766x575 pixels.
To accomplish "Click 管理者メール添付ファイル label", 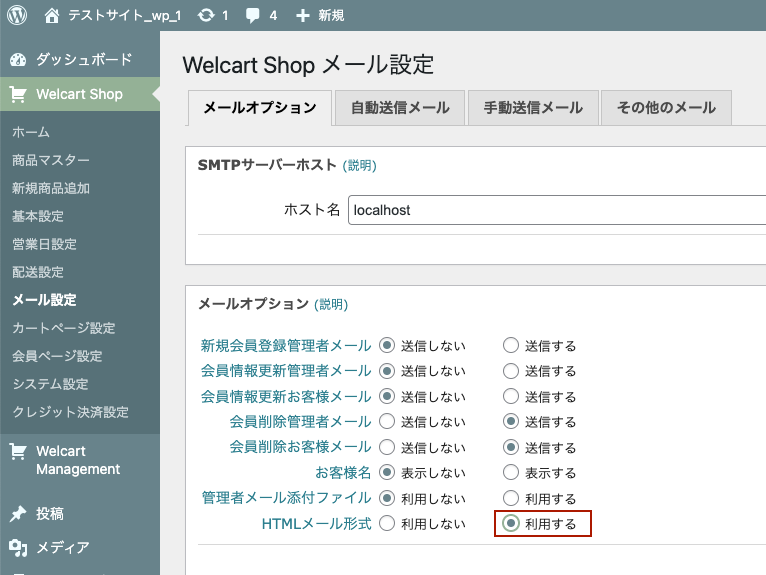I will coord(286,498).
